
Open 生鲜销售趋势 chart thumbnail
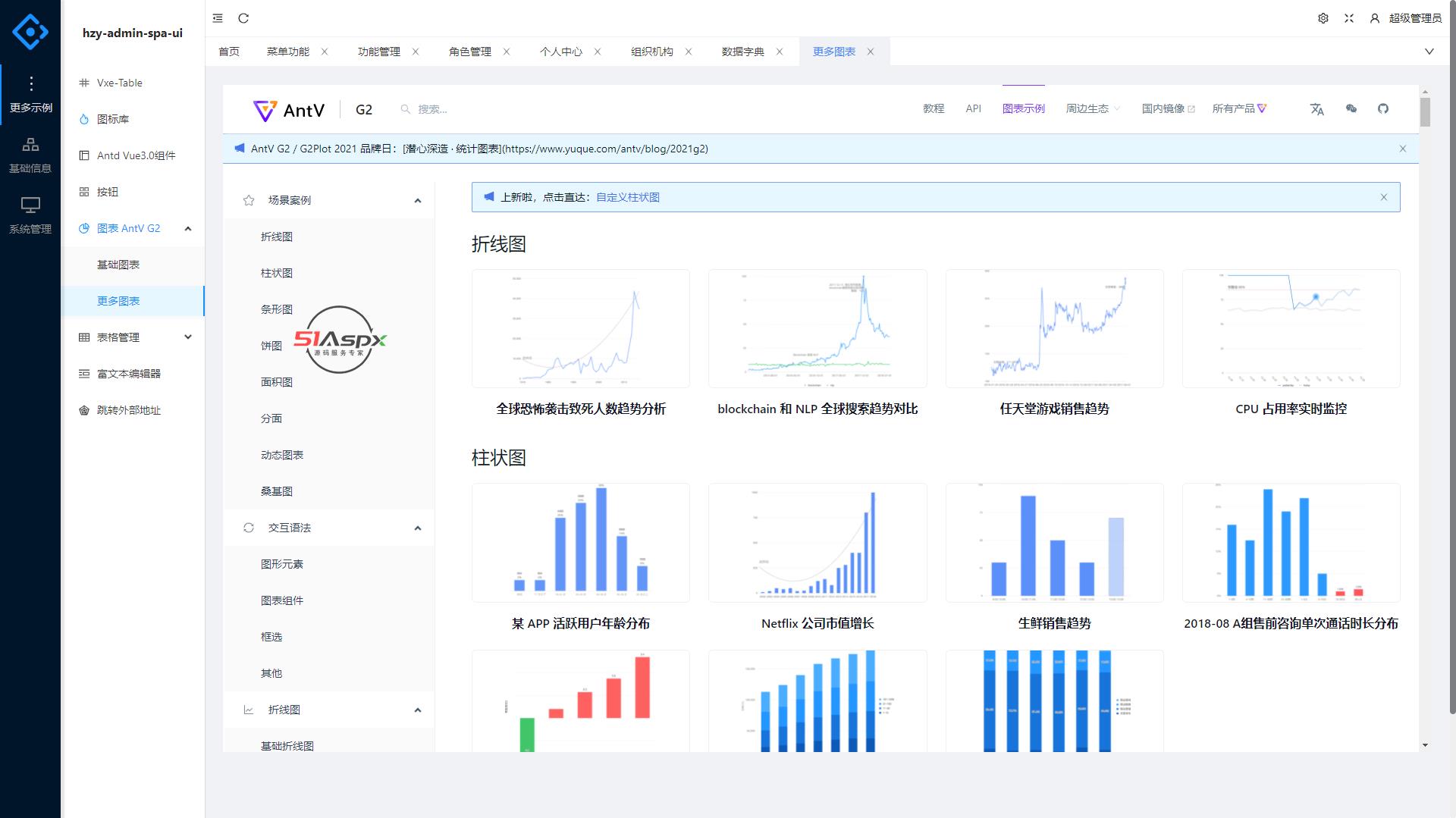(x=1055, y=543)
